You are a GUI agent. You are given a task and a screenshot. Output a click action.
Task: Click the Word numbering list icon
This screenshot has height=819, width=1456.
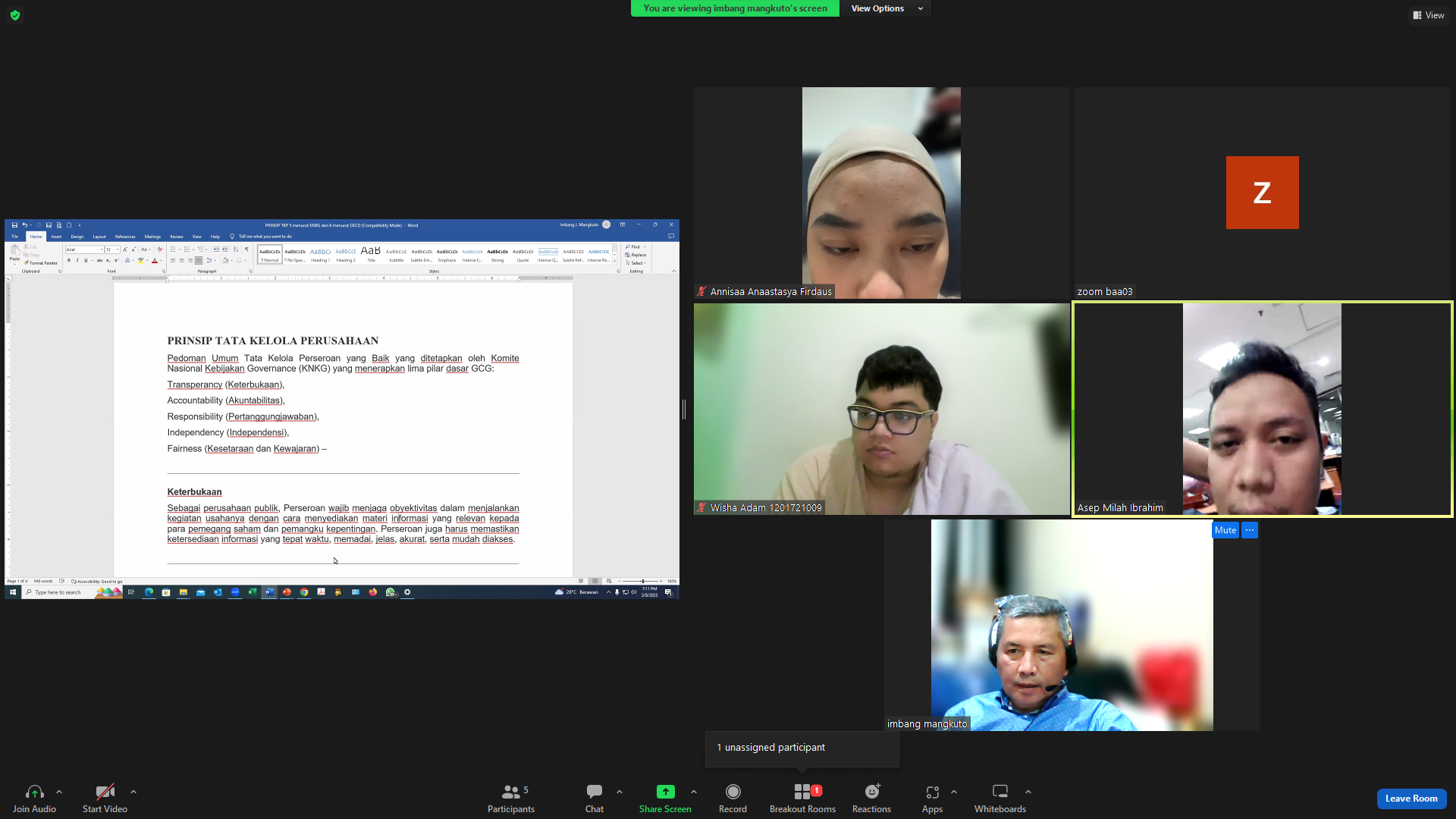pos(187,249)
